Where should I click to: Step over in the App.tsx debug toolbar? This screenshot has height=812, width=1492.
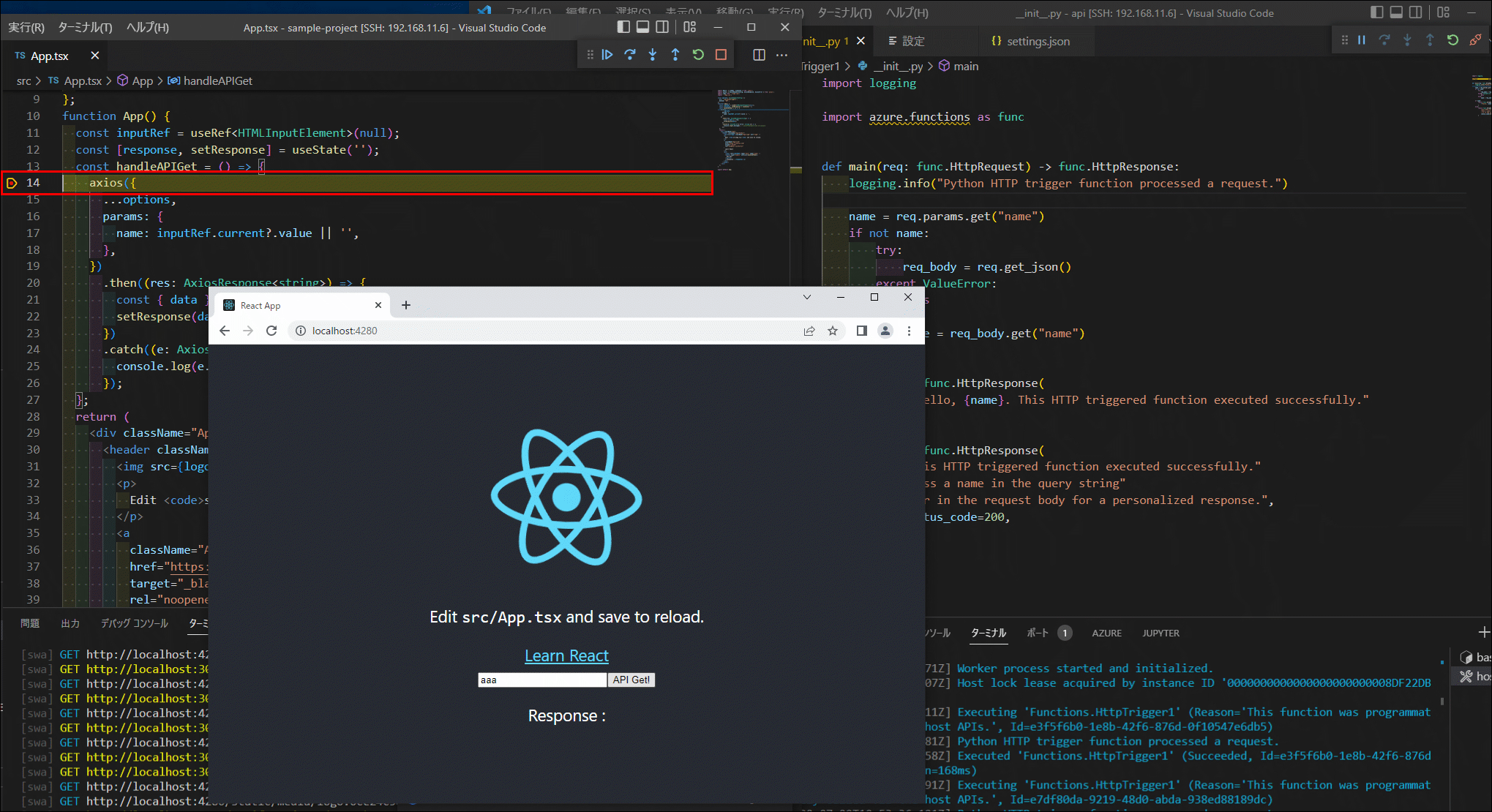click(x=630, y=55)
